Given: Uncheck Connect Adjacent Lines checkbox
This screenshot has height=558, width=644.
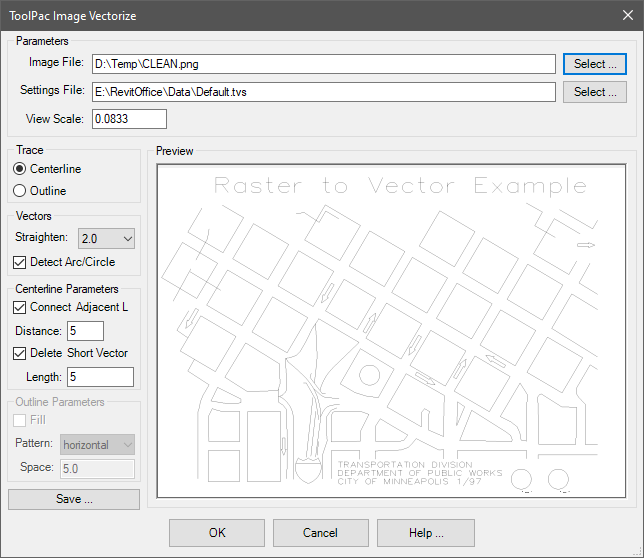Looking at the screenshot, I should pos(21,307).
